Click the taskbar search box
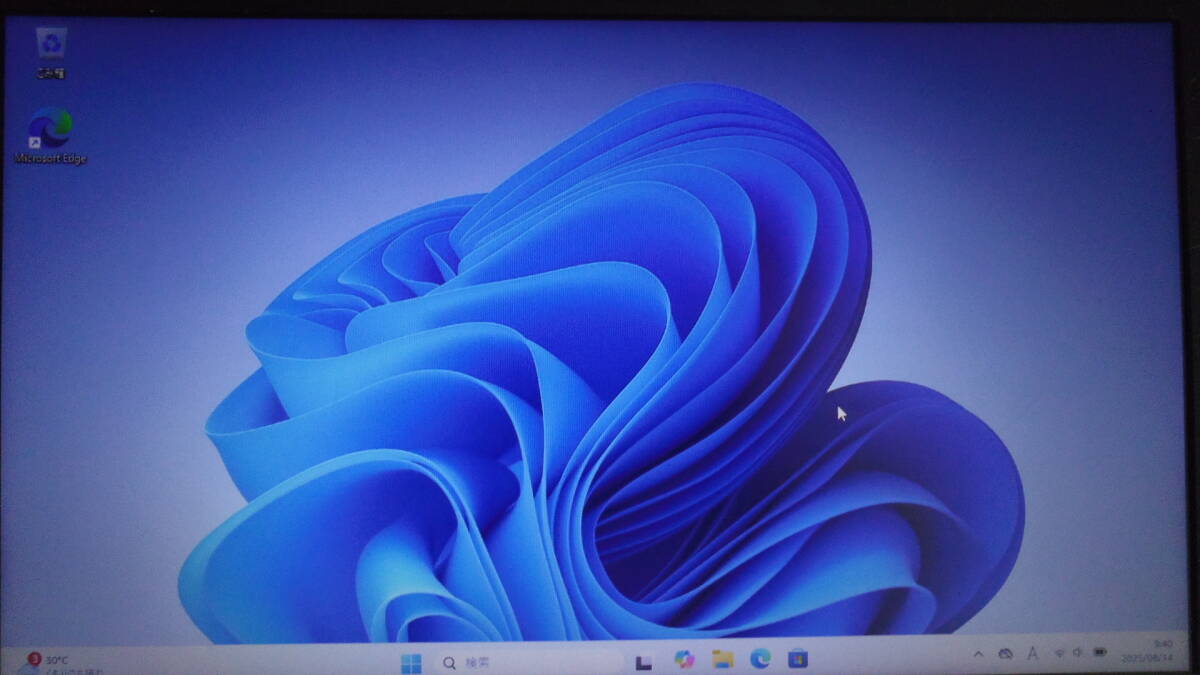The width and height of the screenshot is (1200, 675). (528, 662)
